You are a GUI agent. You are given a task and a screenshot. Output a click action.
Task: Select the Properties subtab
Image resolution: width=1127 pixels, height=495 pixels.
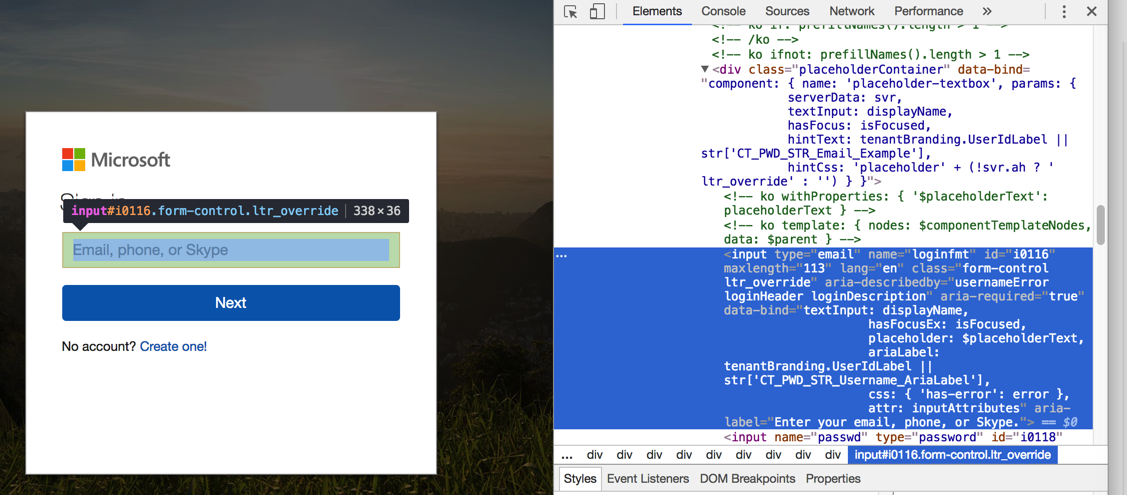tap(833, 478)
